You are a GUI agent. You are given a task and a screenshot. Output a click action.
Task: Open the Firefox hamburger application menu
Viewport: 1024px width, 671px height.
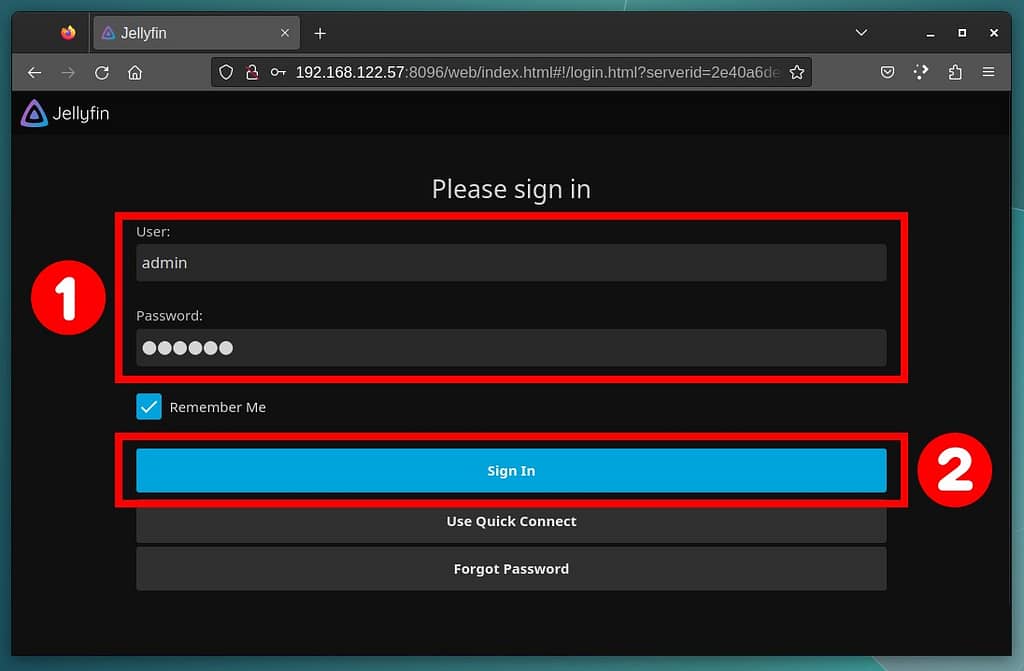click(x=988, y=73)
